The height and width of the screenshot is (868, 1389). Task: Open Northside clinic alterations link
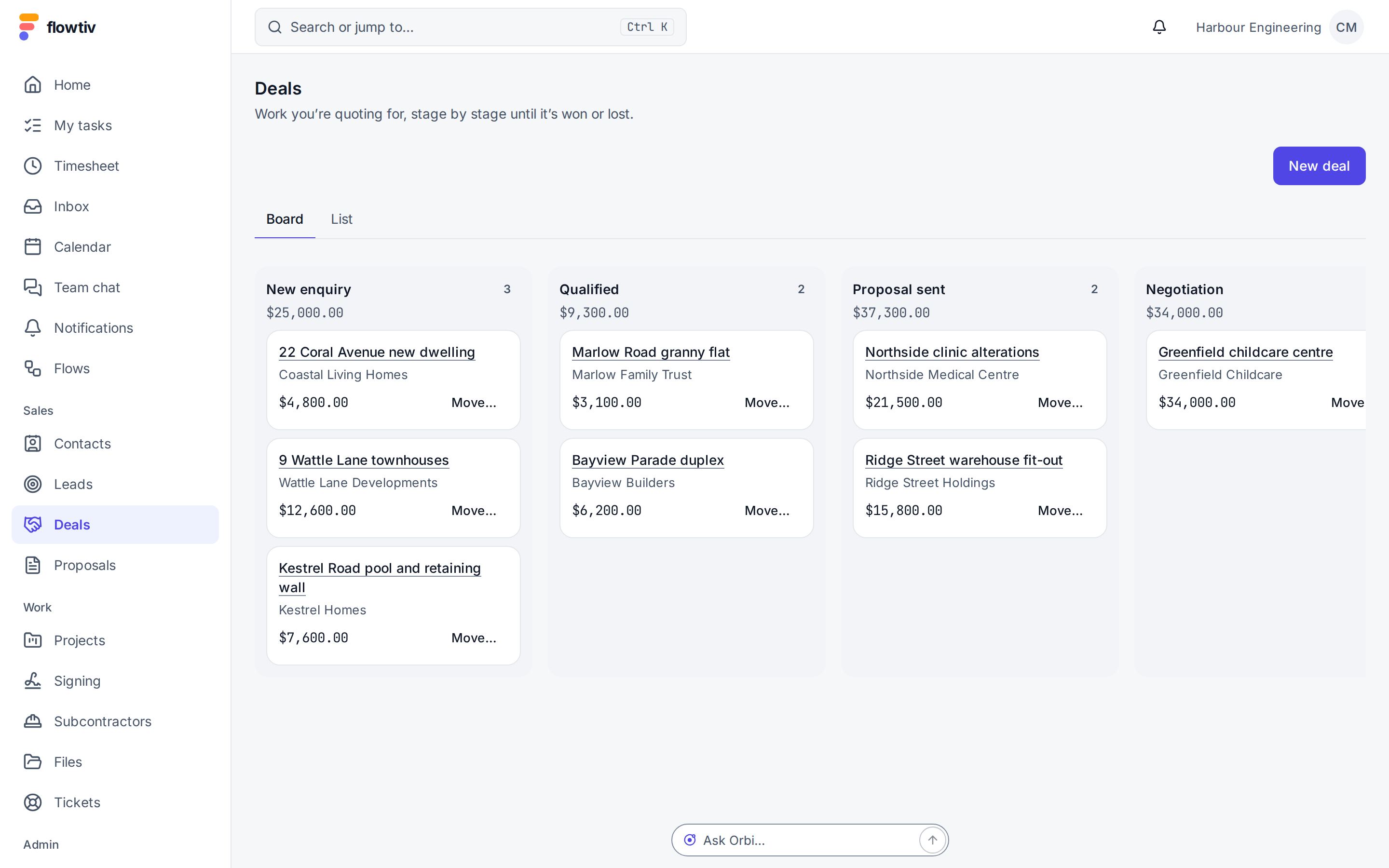click(x=952, y=352)
